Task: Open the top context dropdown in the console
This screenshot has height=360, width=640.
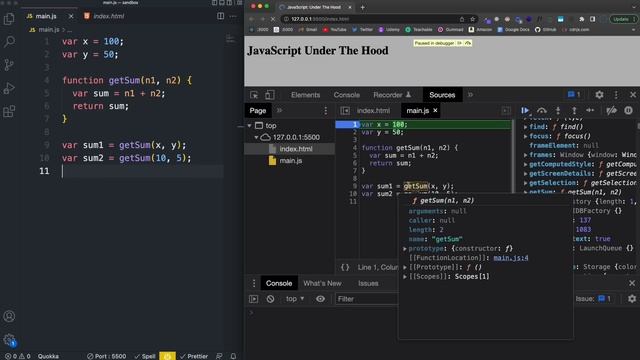Action: (x=295, y=299)
